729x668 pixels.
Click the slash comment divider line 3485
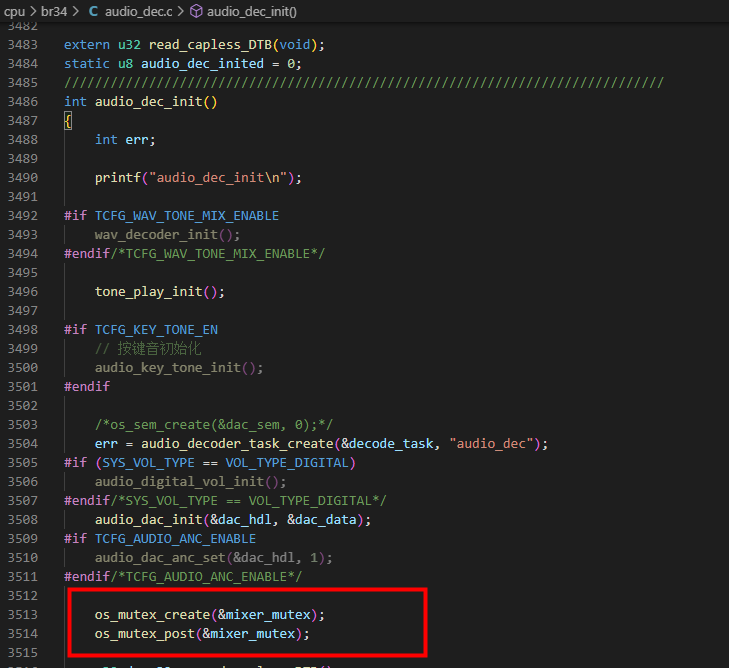coord(364,83)
